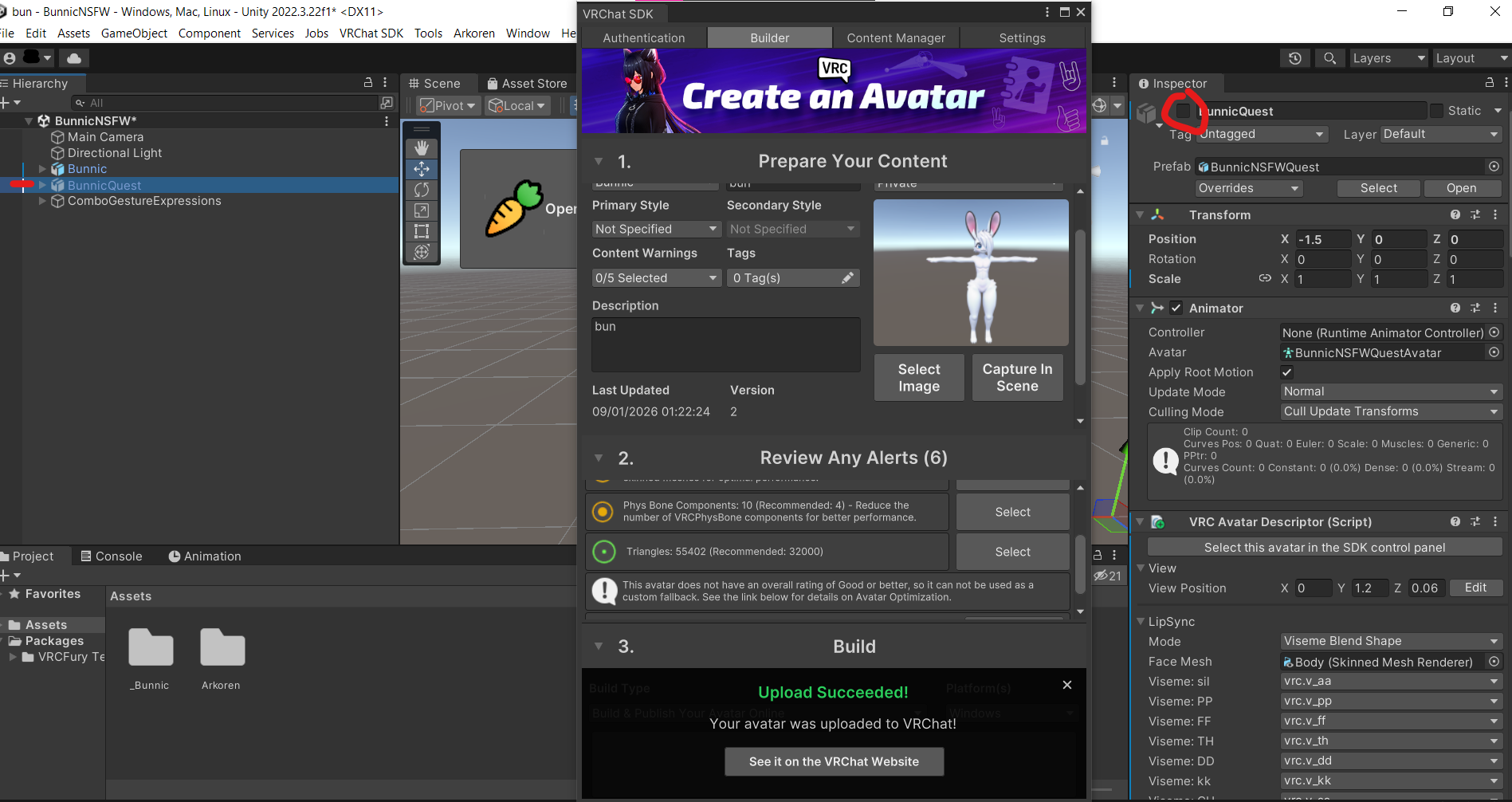This screenshot has width=1512, height=802.
Task: Lock the Inspector panel with padlock icon
Action: pos(1489,82)
